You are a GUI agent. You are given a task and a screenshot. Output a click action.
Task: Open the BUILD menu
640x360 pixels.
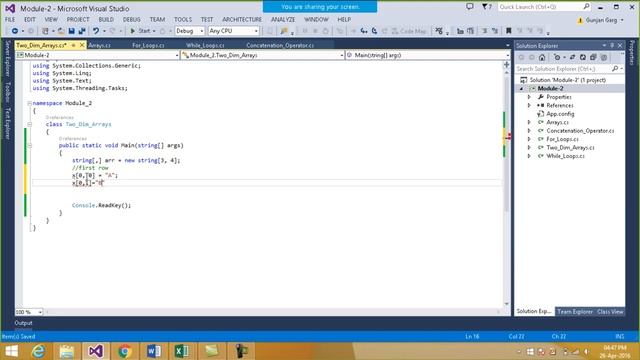[x=106, y=19]
